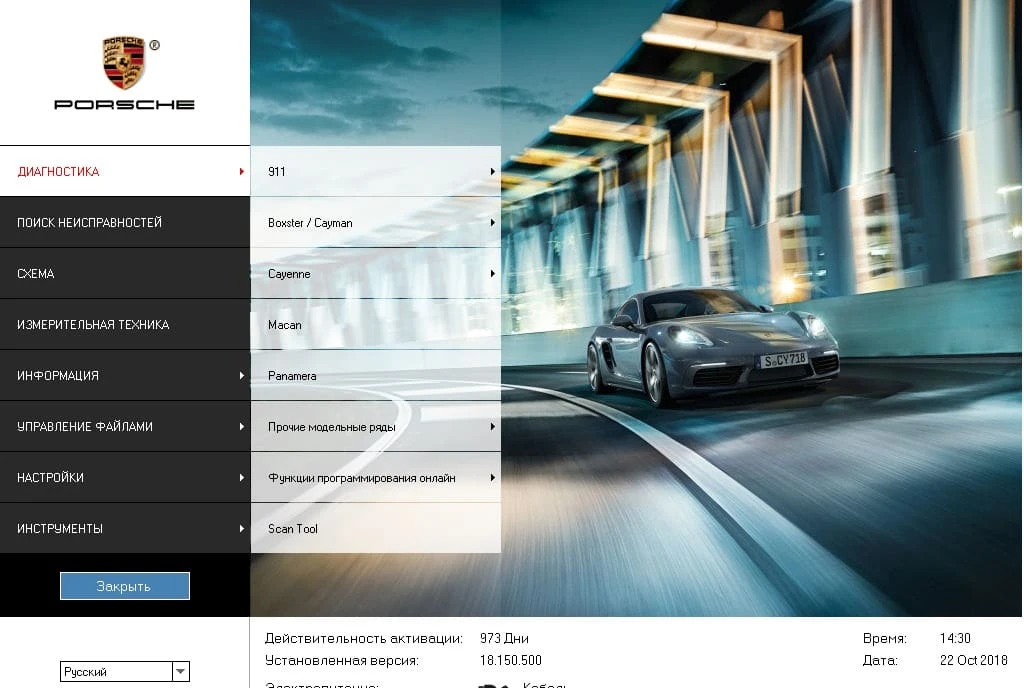This screenshot has width=1024, height=688.
Task: Open the ИНФОРМАЦИЯ menu item
Action: [125, 375]
